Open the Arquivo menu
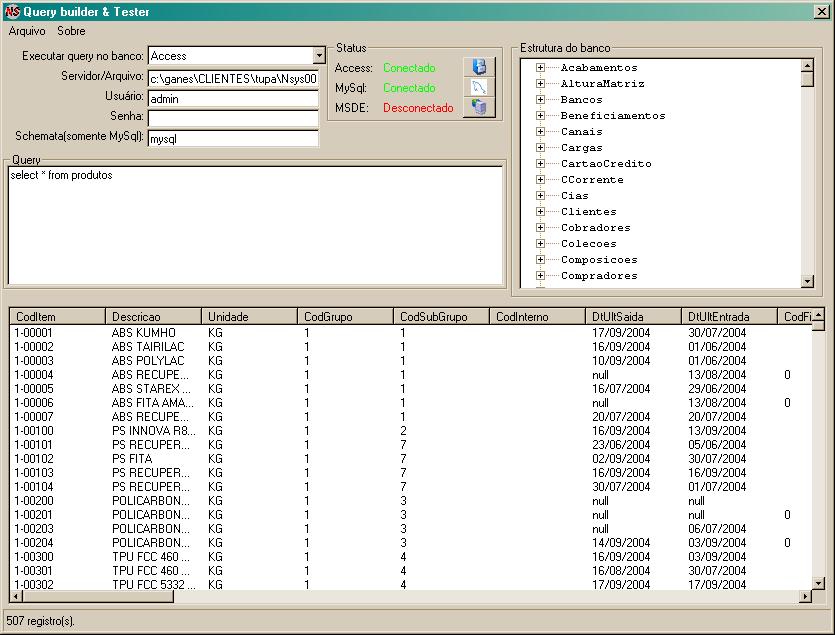Viewport: 835px width, 635px height. 27,31
